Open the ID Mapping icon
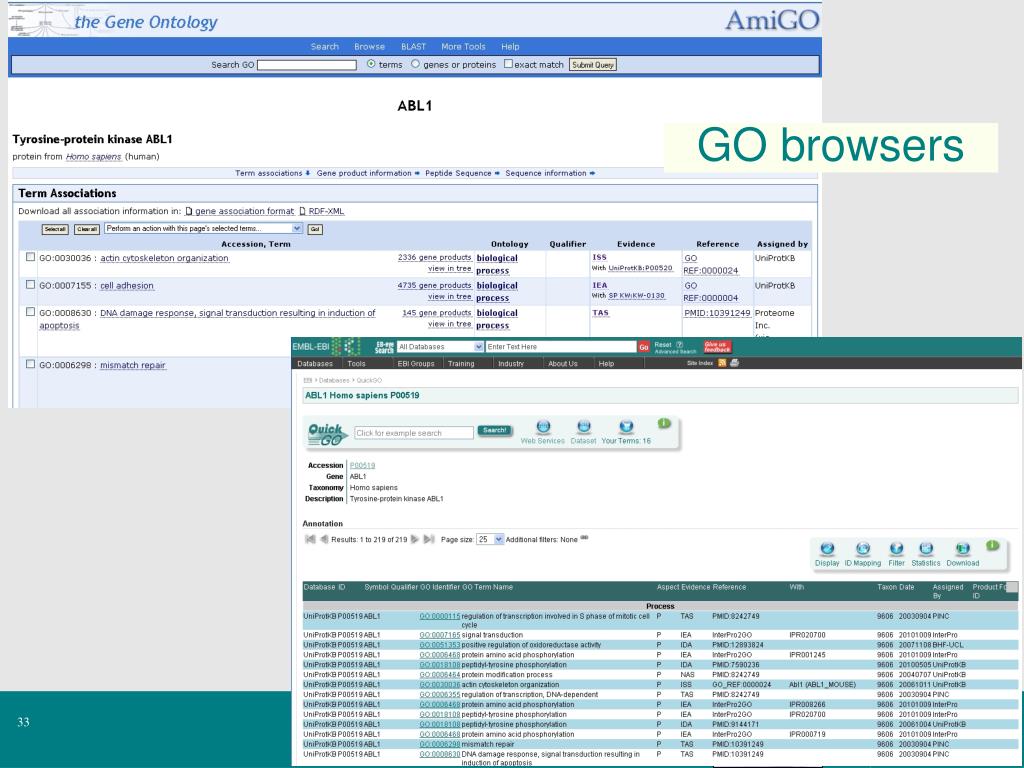The width and height of the screenshot is (1024, 768). click(x=863, y=549)
